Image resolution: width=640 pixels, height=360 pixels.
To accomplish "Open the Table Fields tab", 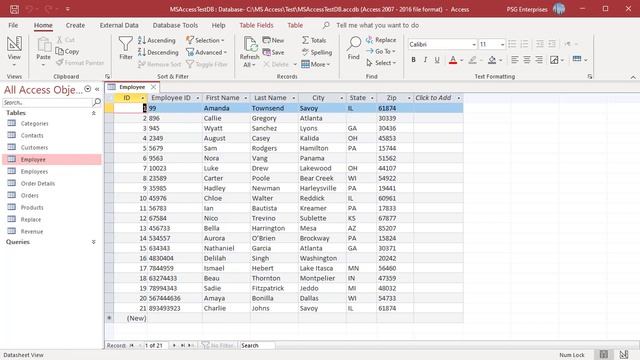I will [256, 25].
